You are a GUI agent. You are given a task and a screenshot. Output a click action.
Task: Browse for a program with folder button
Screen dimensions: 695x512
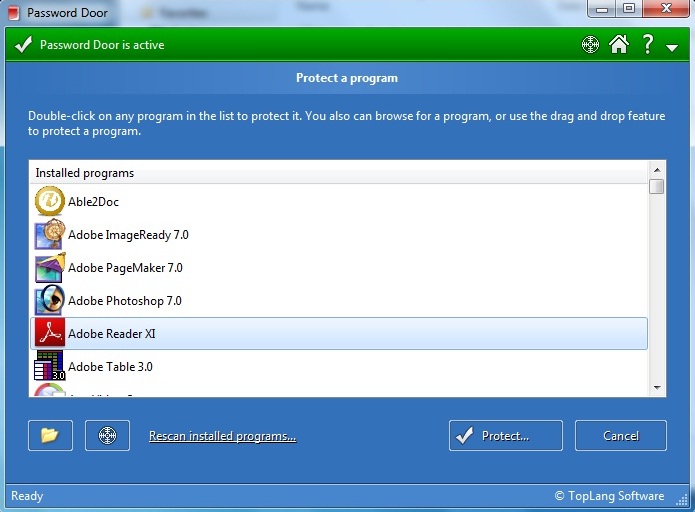tap(50, 435)
